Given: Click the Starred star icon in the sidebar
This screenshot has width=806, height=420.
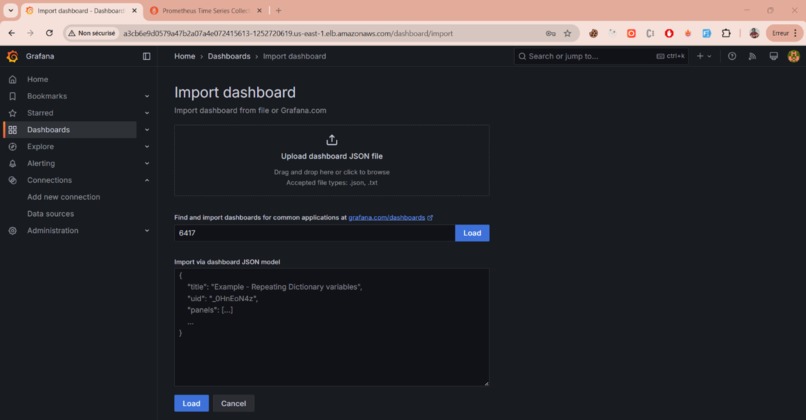Looking at the screenshot, I should tap(13, 113).
